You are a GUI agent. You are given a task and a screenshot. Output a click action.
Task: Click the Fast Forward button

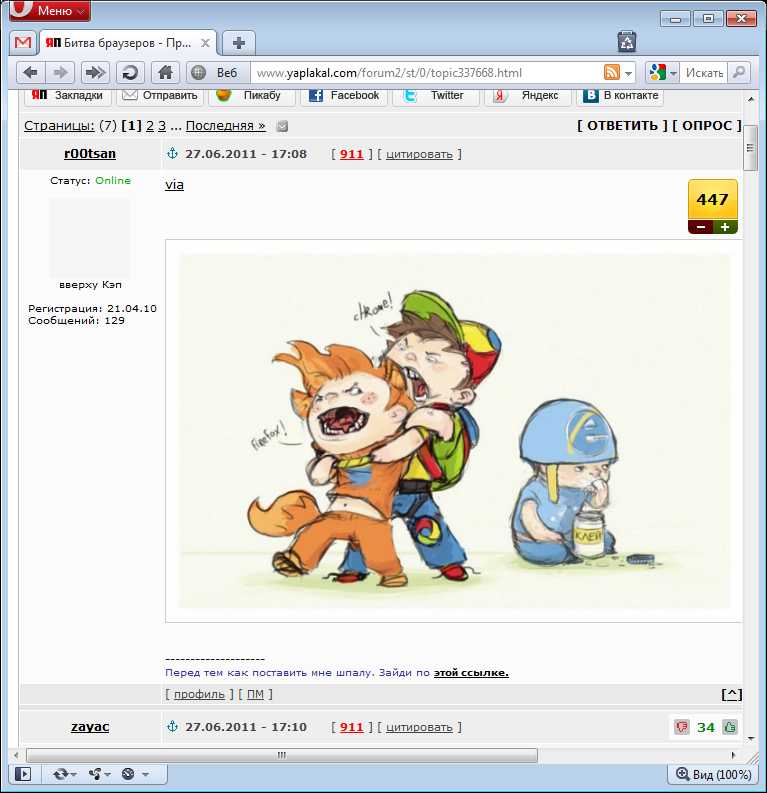coord(95,73)
